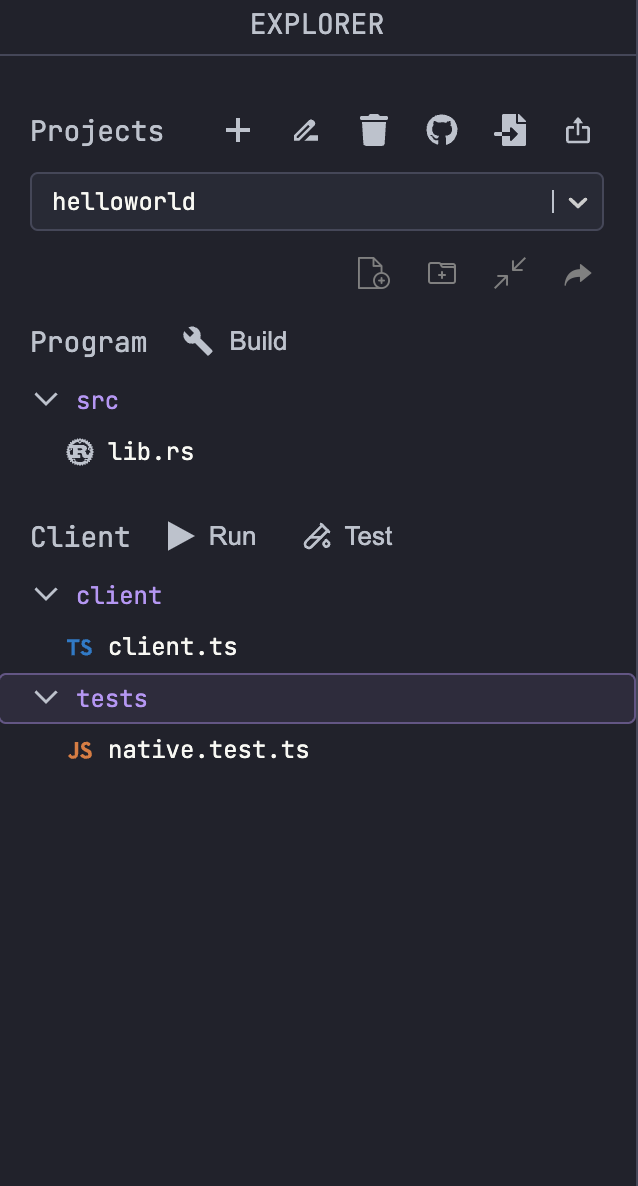Open the client.ts file
The width and height of the screenshot is (638, 1186).
click(172, 647)
